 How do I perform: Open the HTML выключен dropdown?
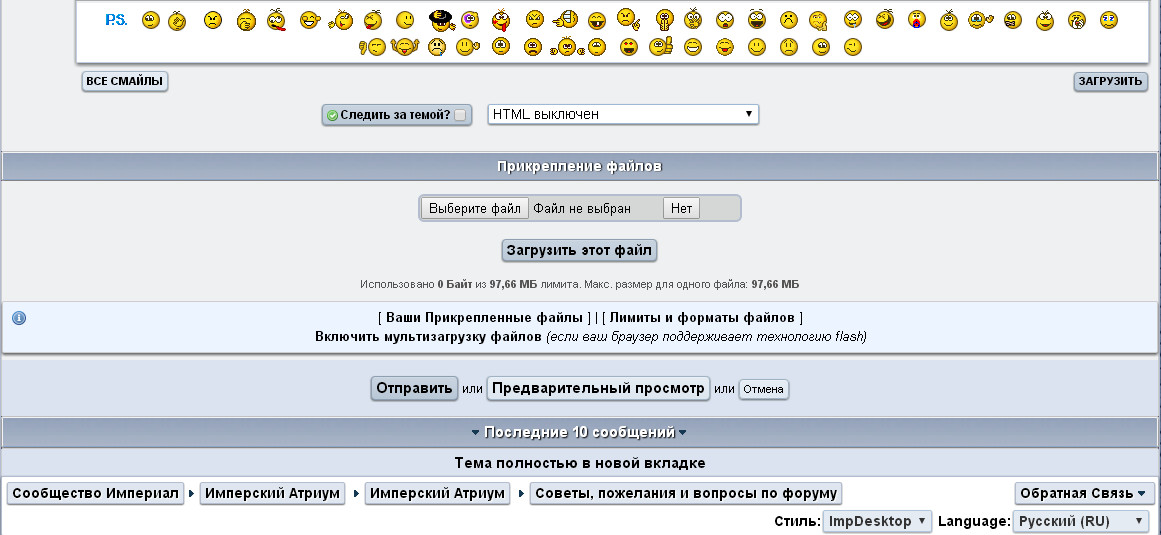click(623, 114)
